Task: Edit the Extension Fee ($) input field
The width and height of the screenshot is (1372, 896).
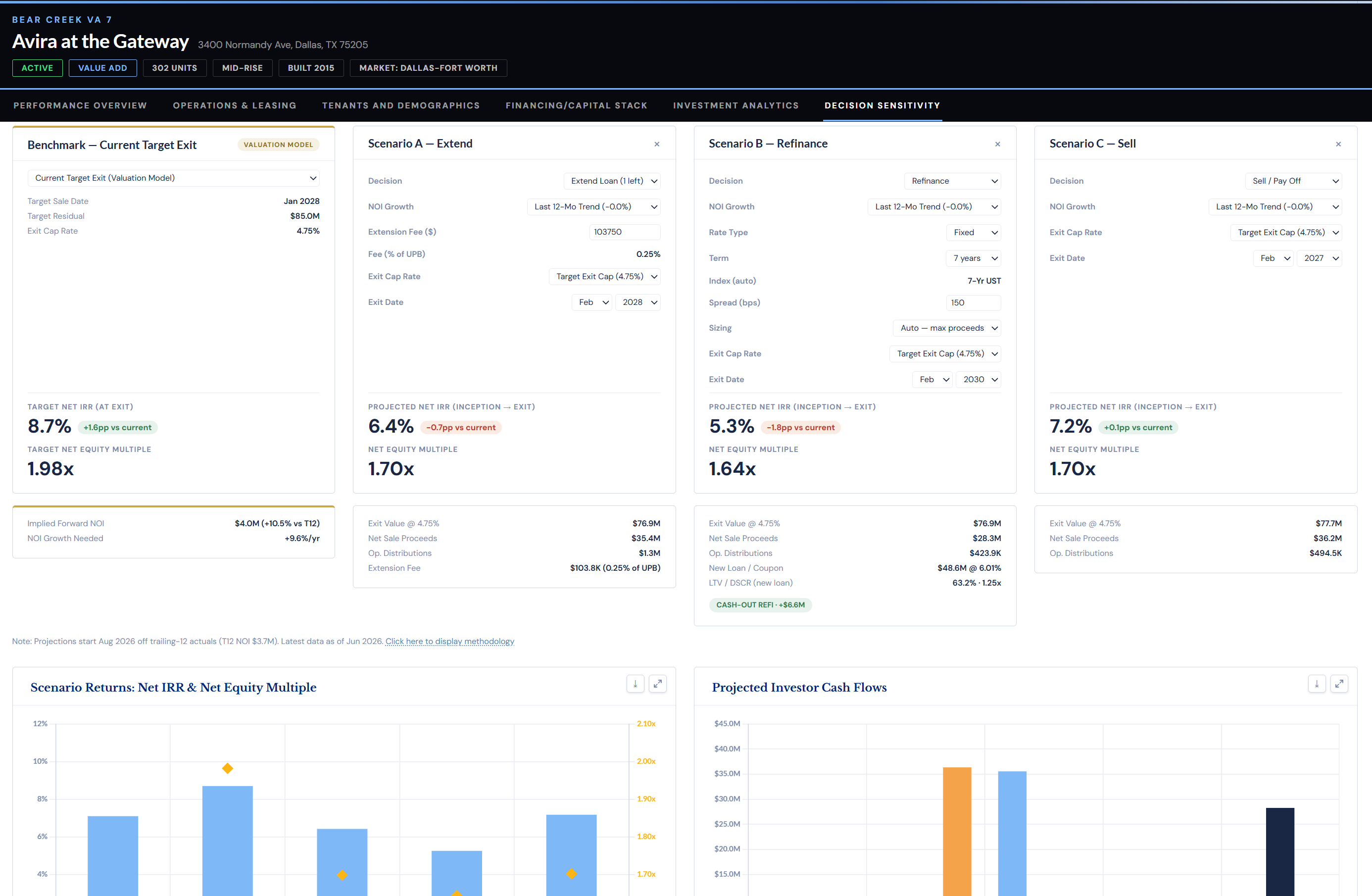Action: click(624, 232)
